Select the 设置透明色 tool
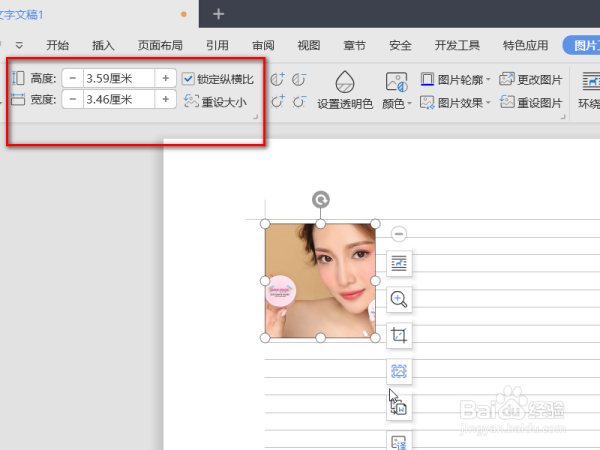The image size is (600, 450). click(x=345, y=90)
